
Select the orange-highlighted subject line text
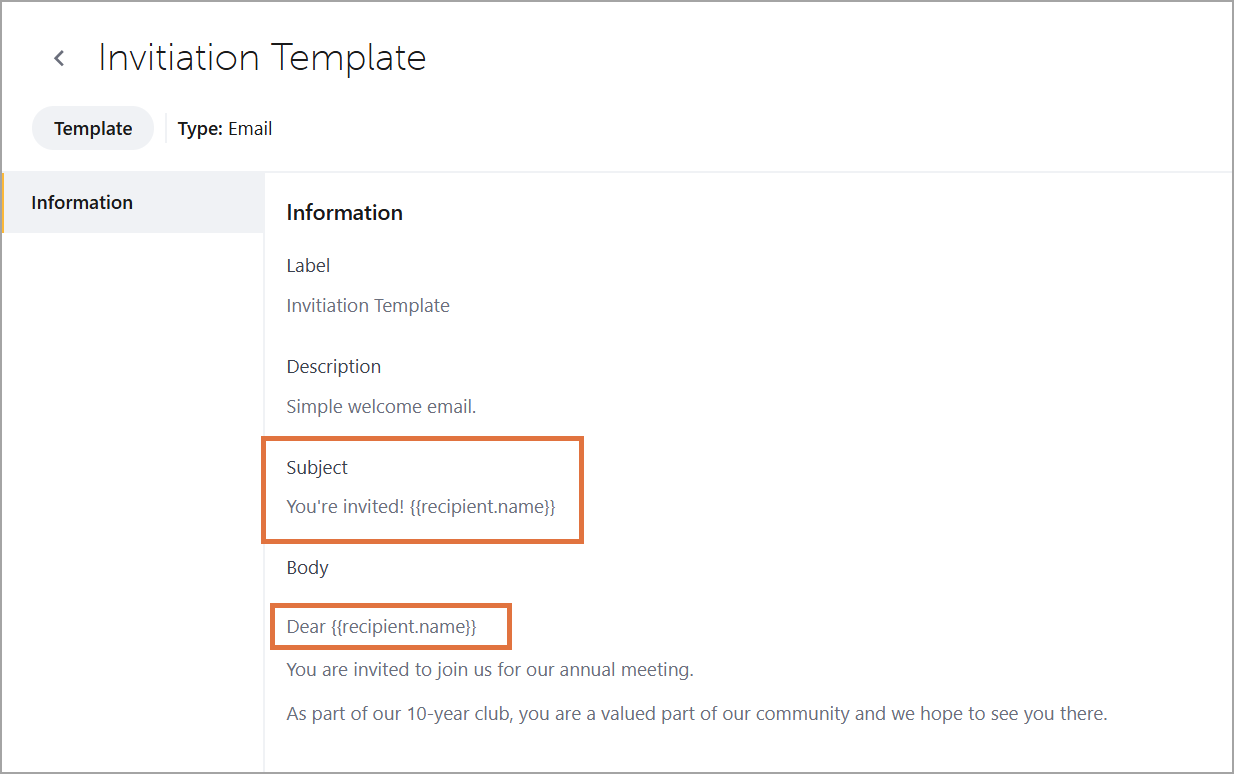[420, 506]
